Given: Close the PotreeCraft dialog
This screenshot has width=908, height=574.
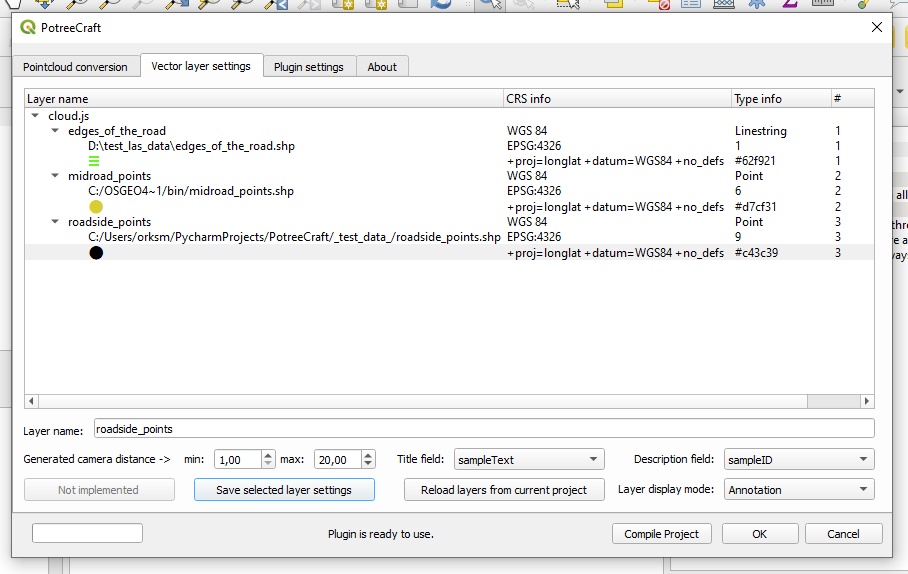Looking at the screenshot, I should [x=877, y=27].
